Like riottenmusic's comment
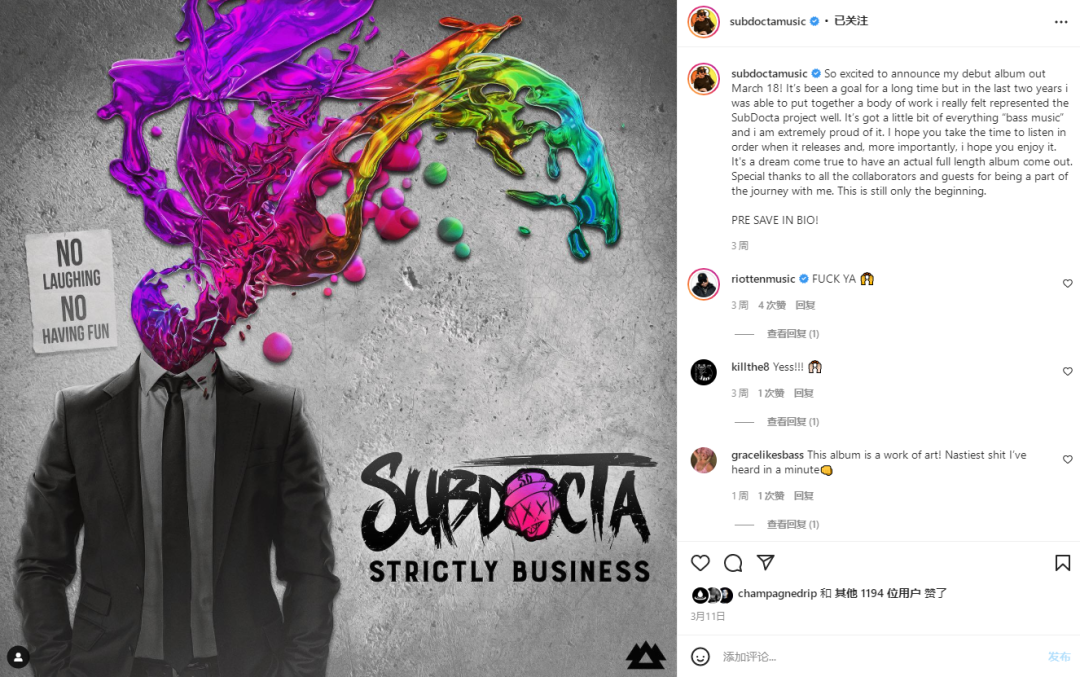 click(x=1067, y=283)
